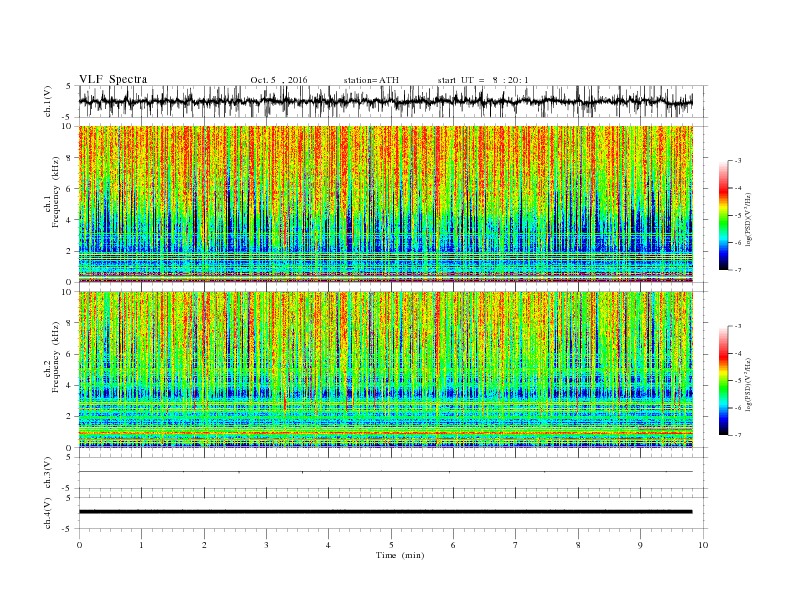
Task: Click the ch.3(V) axis label
Action: [48, 473]
